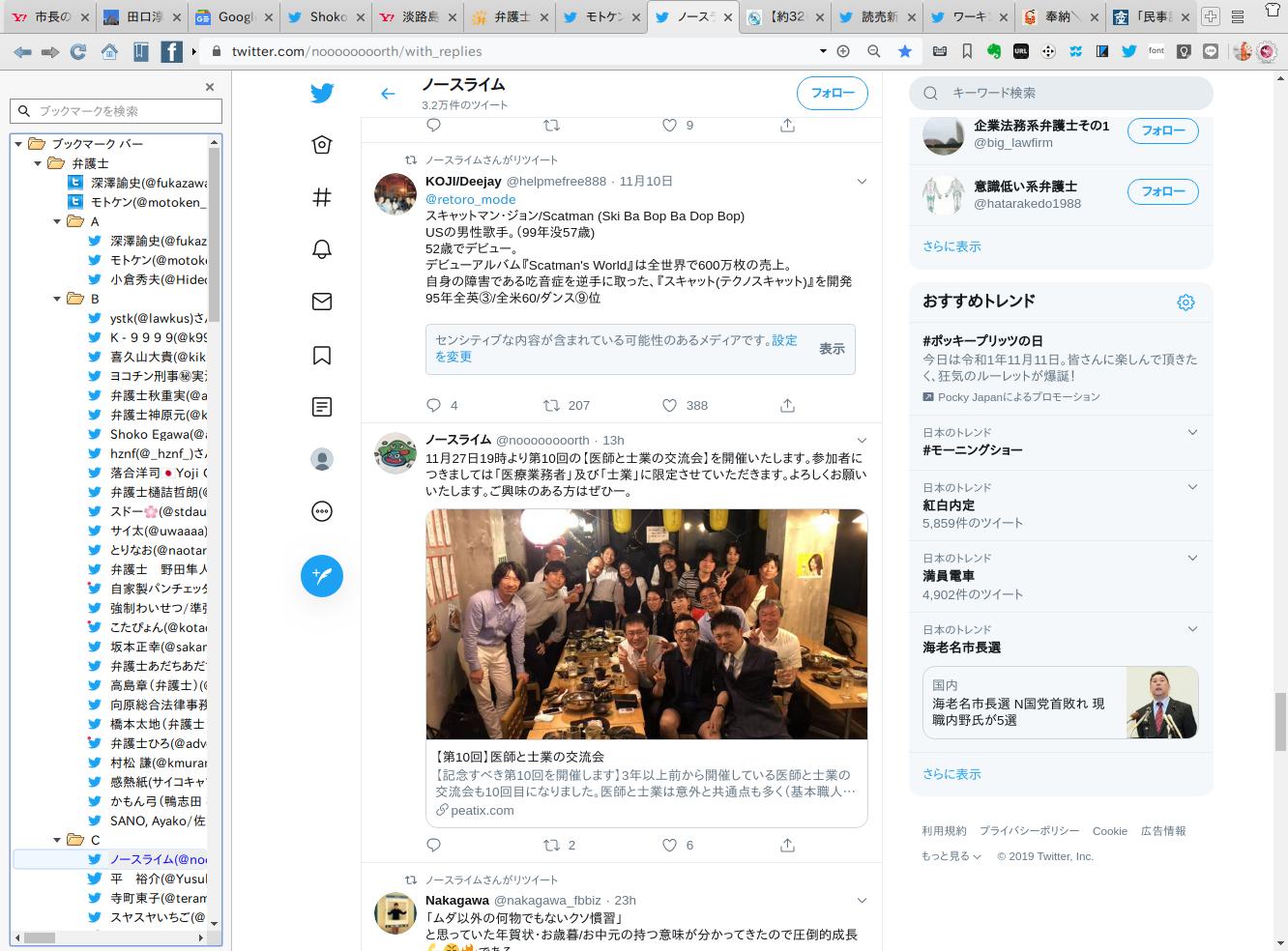The height and width of the screenshot is (951, 1288).
Task: Close the bookmarks sidebar panel
Action: click(210, 87)
